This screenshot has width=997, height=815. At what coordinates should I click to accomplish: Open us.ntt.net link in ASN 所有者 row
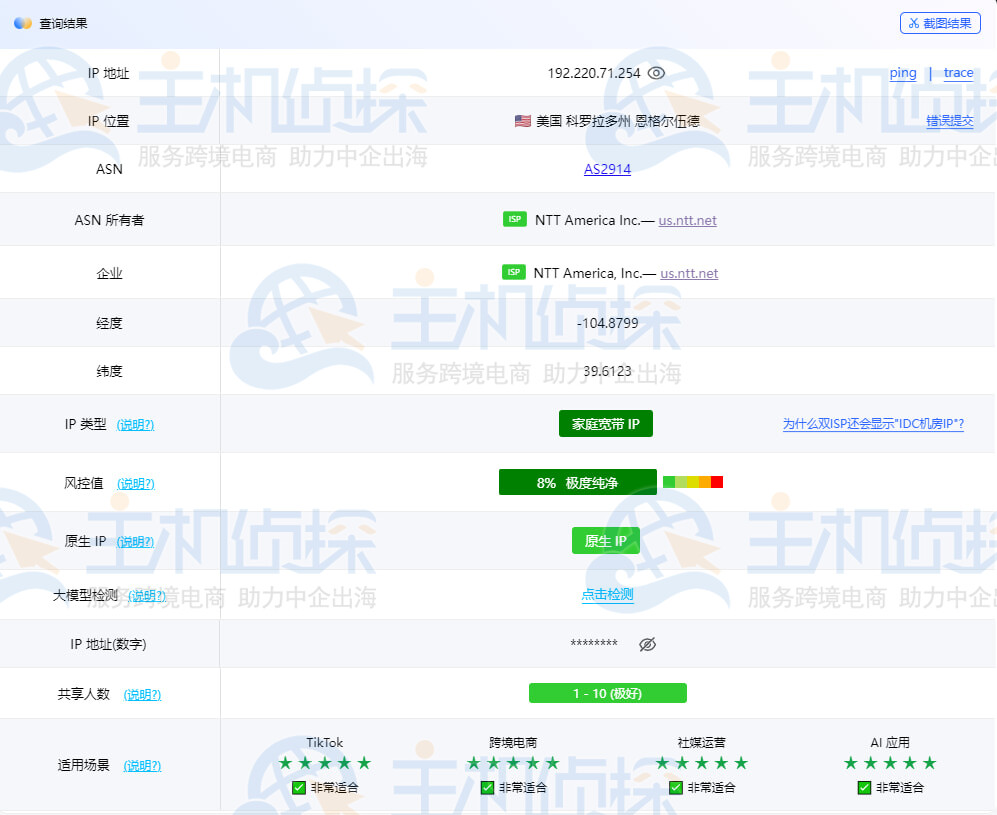pyautogui.click(x=687, y=221)
